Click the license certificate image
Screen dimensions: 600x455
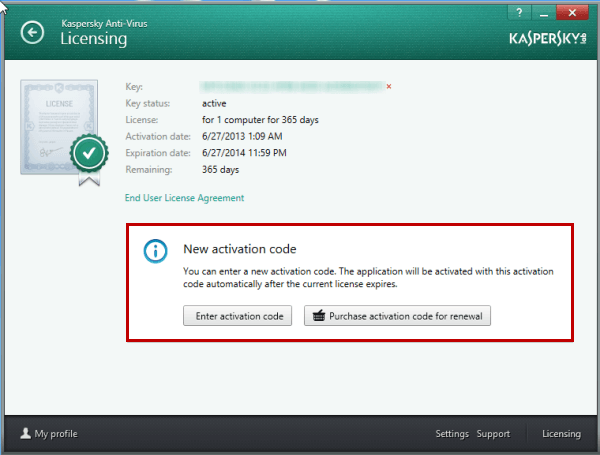(59, 127)
